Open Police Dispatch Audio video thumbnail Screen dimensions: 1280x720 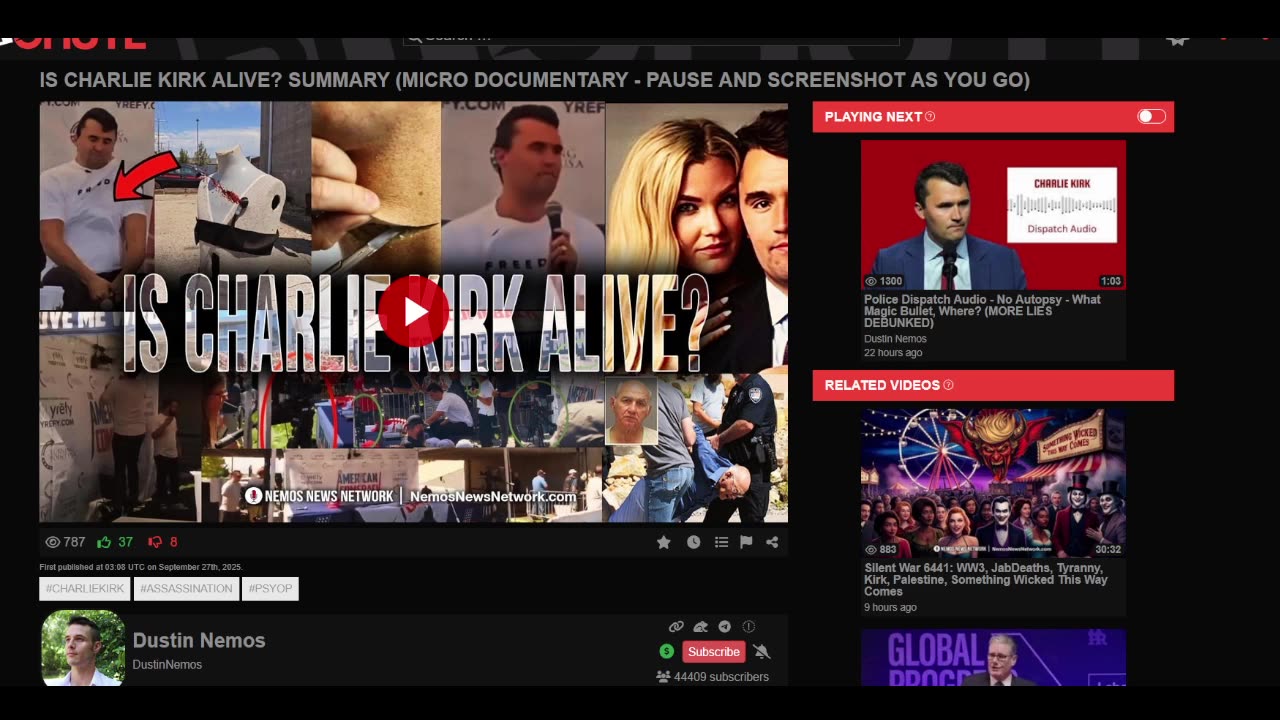[x=993, y=215]
